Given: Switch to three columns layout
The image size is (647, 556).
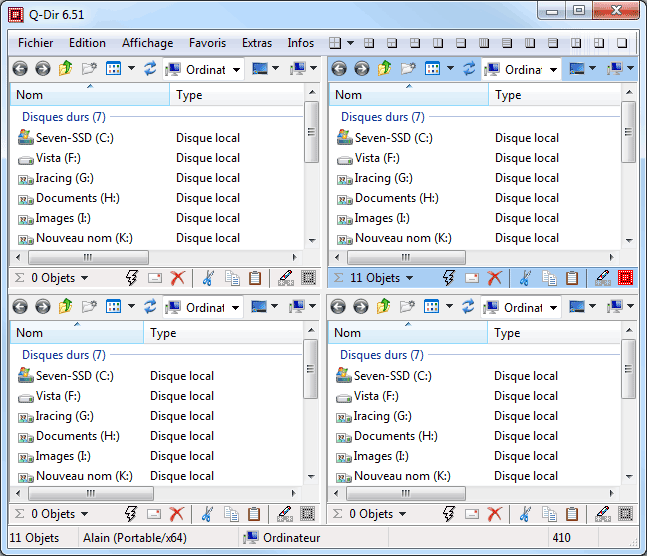Looking at the screenshot, I should (530, 43).
